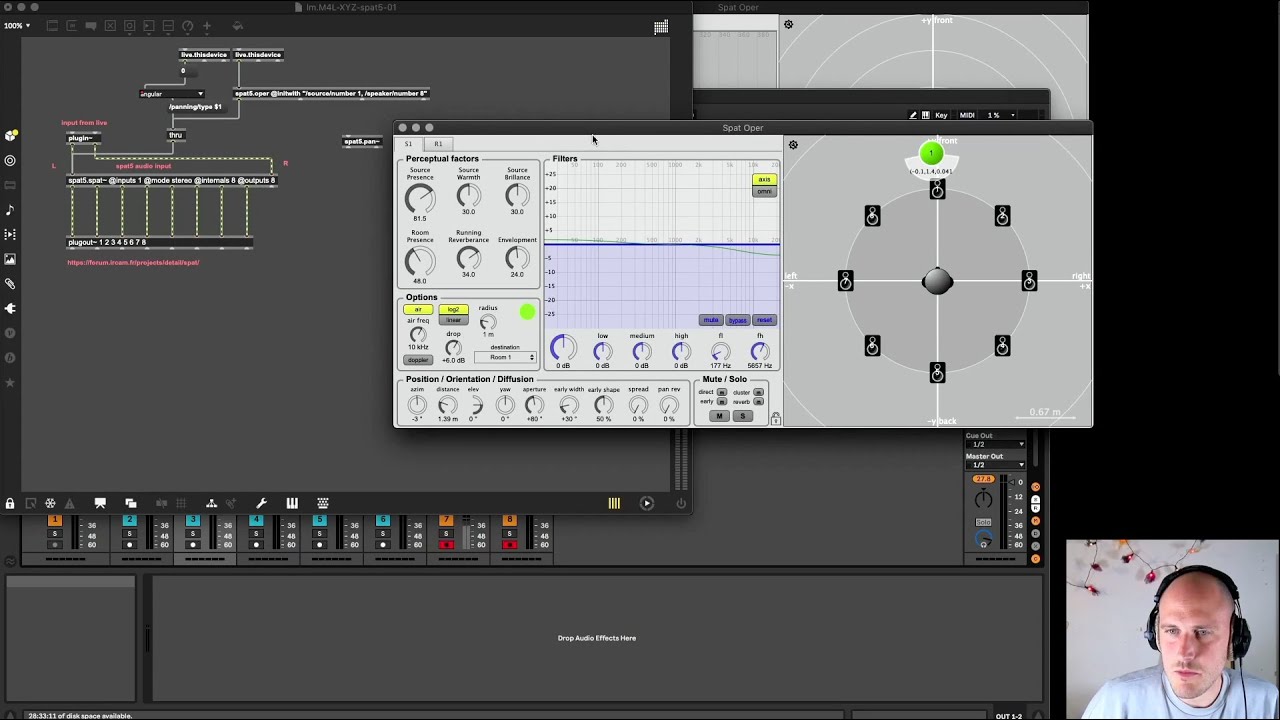
Task: Switch to the omni filter button
Action: pyautogui.click(x=764, y=191)
